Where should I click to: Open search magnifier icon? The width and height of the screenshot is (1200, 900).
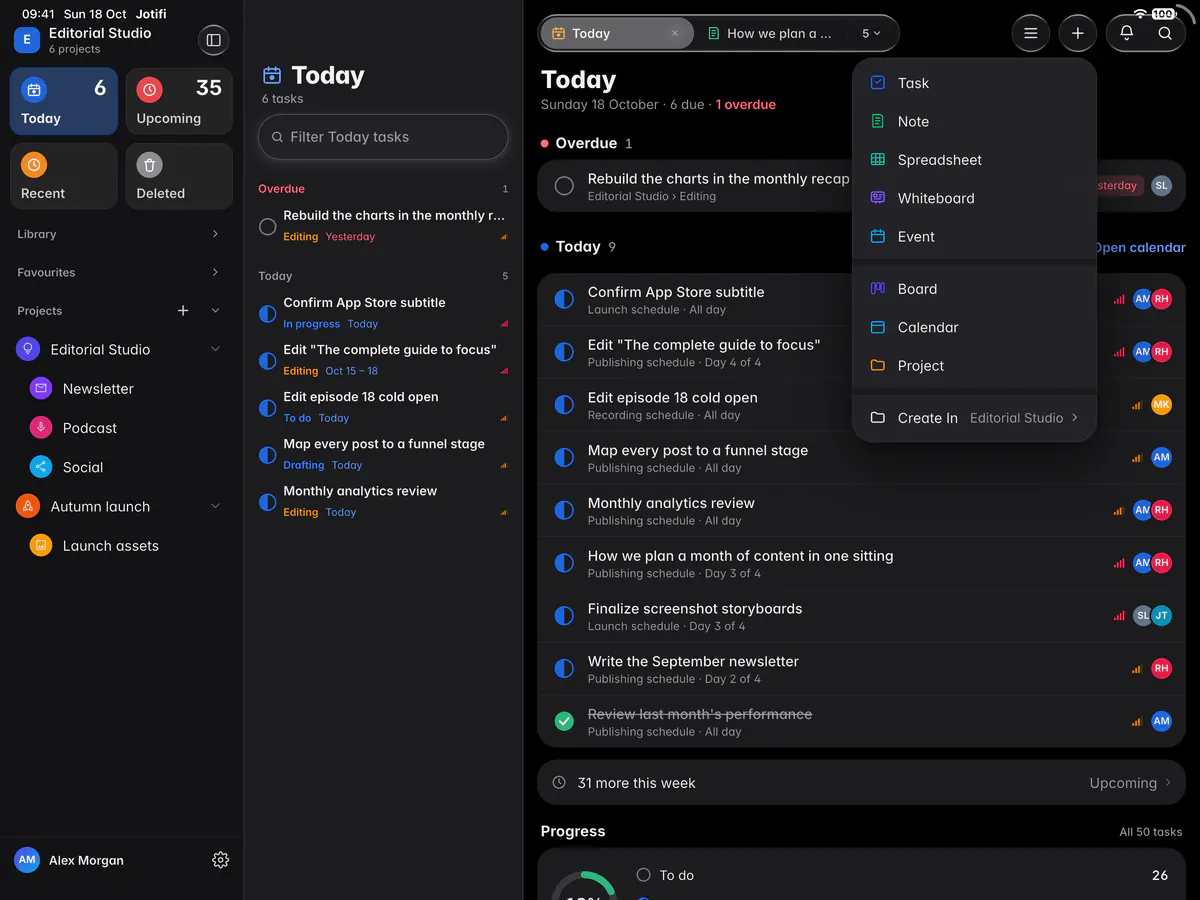click(x=1165, y=33)
